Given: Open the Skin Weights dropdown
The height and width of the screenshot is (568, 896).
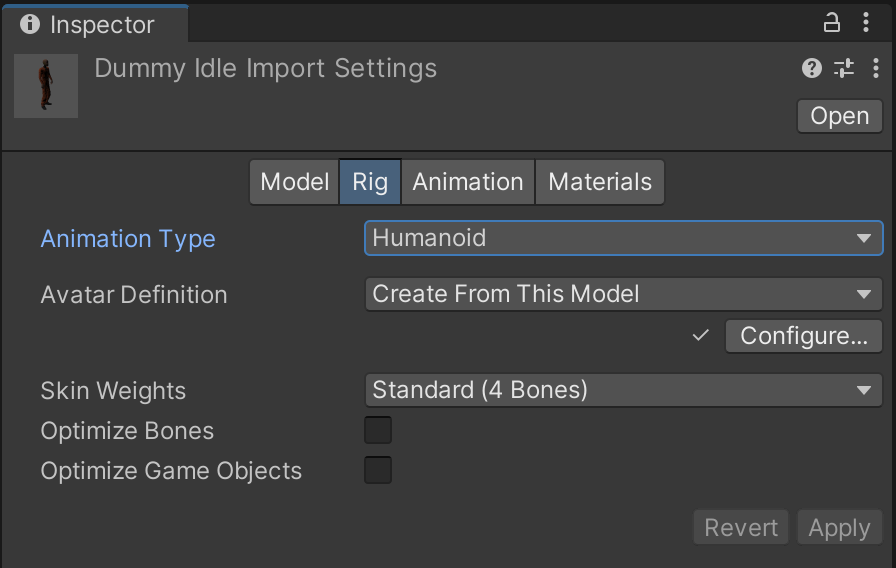Looking at the screenshot, I should 623,390.
